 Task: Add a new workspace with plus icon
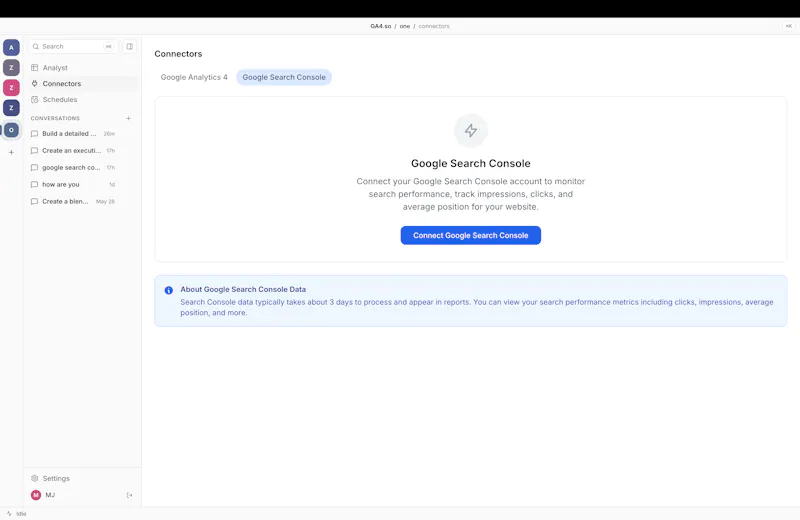click(x=11, y=152)
